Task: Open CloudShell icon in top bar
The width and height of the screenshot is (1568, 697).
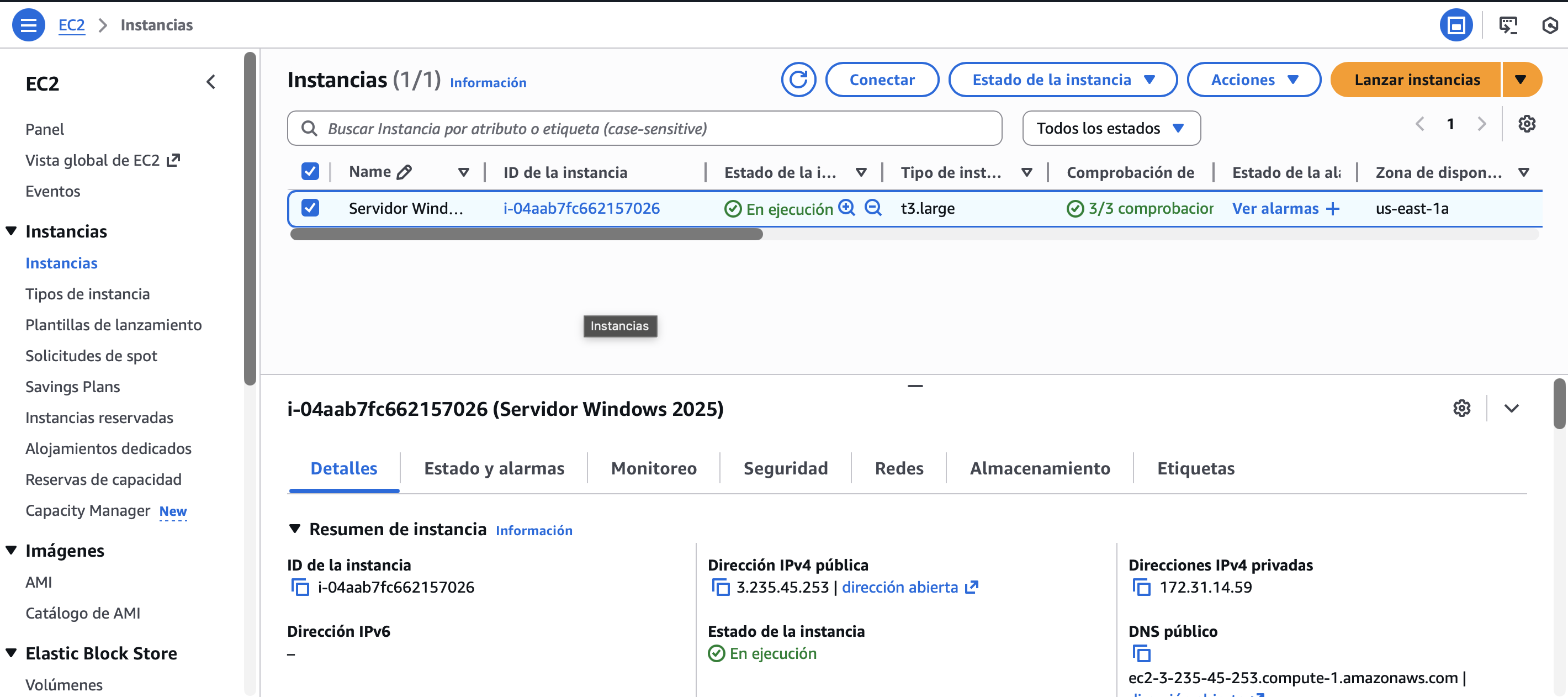Action: coord(1507,25)
